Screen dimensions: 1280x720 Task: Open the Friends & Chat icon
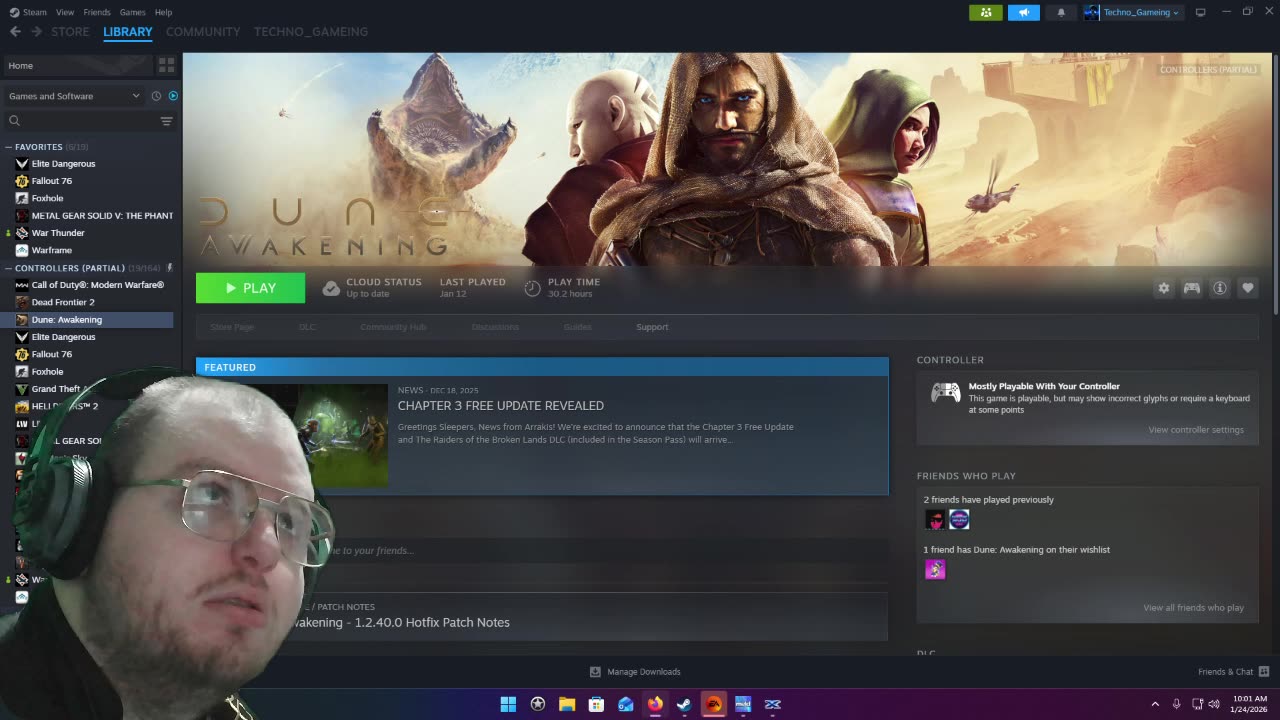coord(1264,672)
